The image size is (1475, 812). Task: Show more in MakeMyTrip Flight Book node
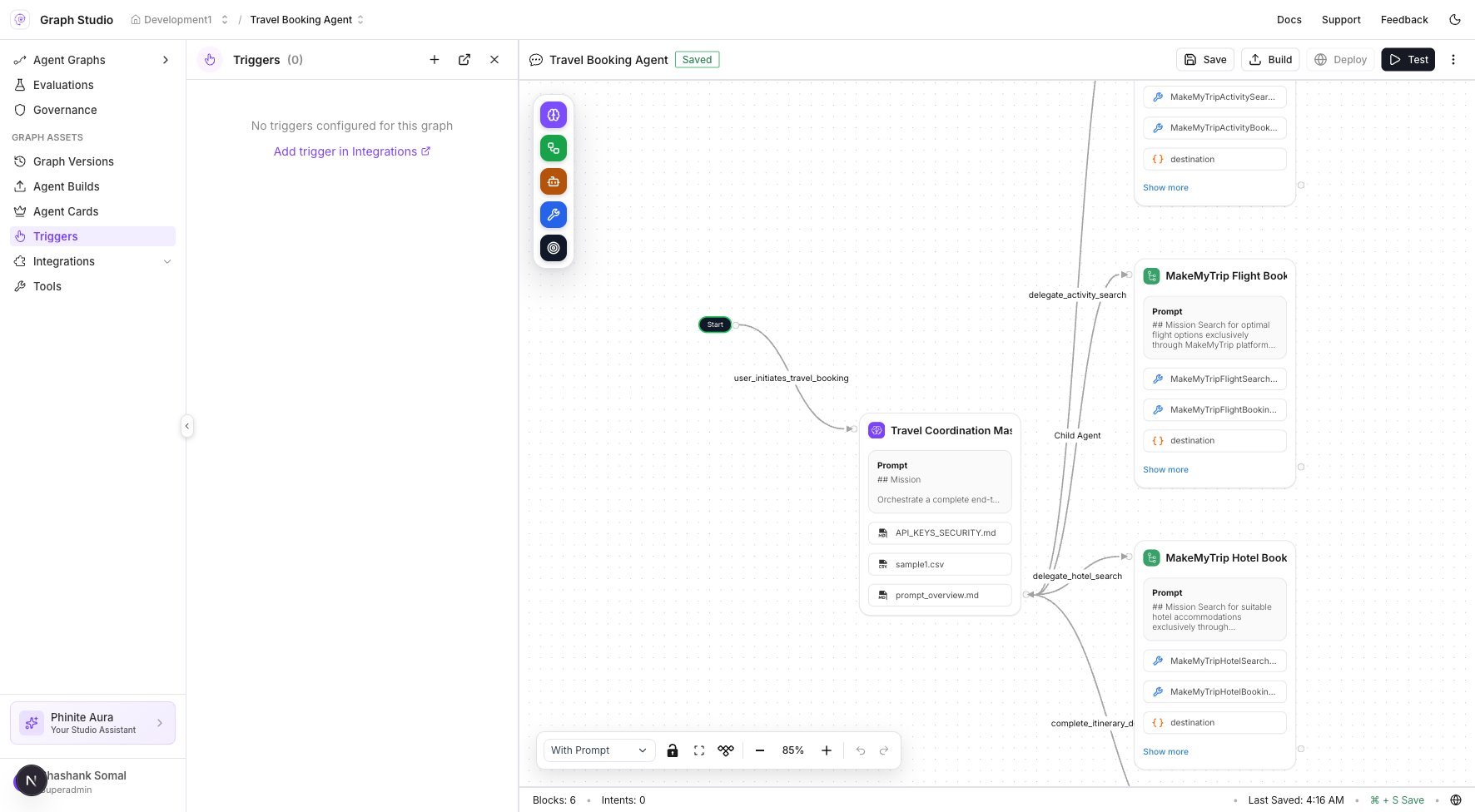coord(1165,470)
